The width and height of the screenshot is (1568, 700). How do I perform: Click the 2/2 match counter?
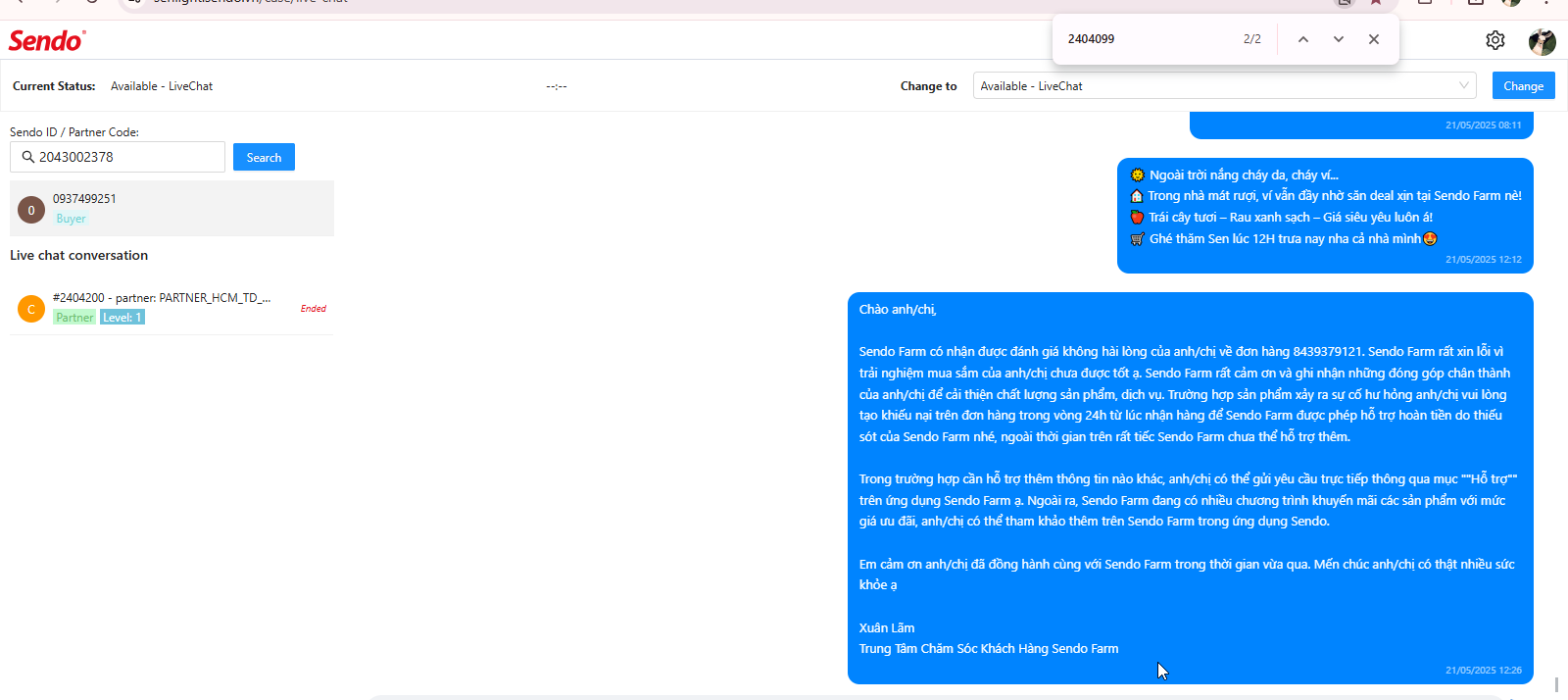1252,39
